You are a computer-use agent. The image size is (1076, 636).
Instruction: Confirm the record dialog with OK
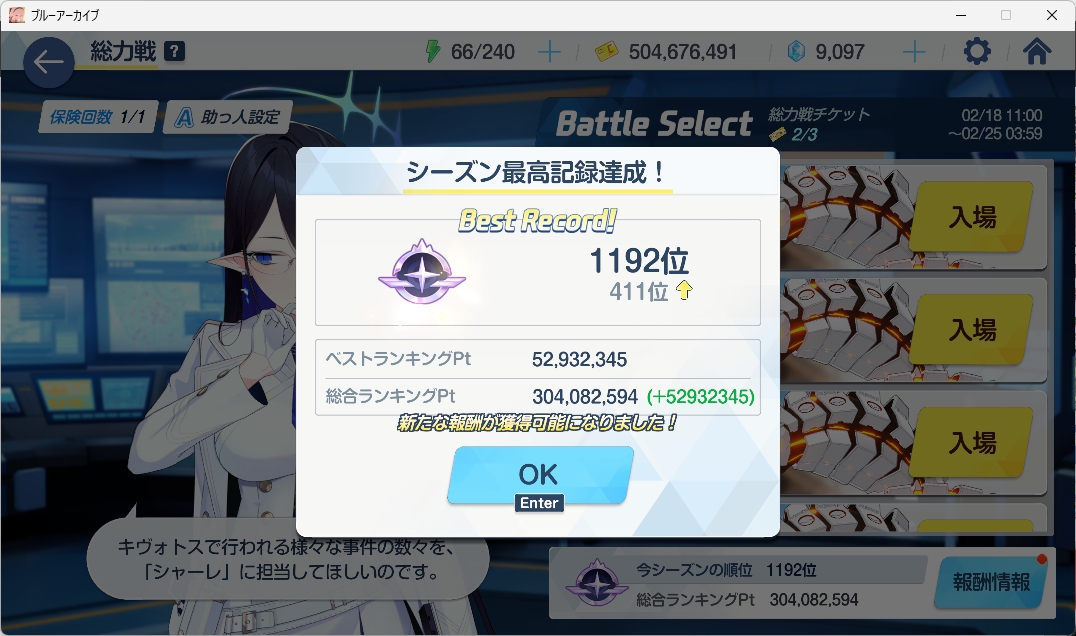pos(540,475)
